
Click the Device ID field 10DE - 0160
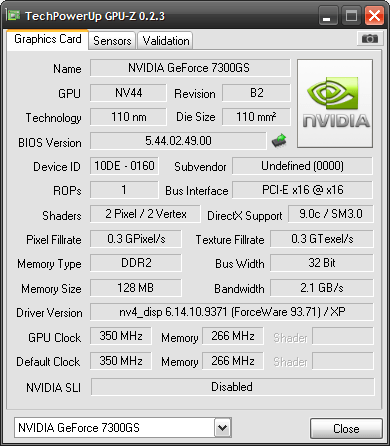(x=124, y=166)
